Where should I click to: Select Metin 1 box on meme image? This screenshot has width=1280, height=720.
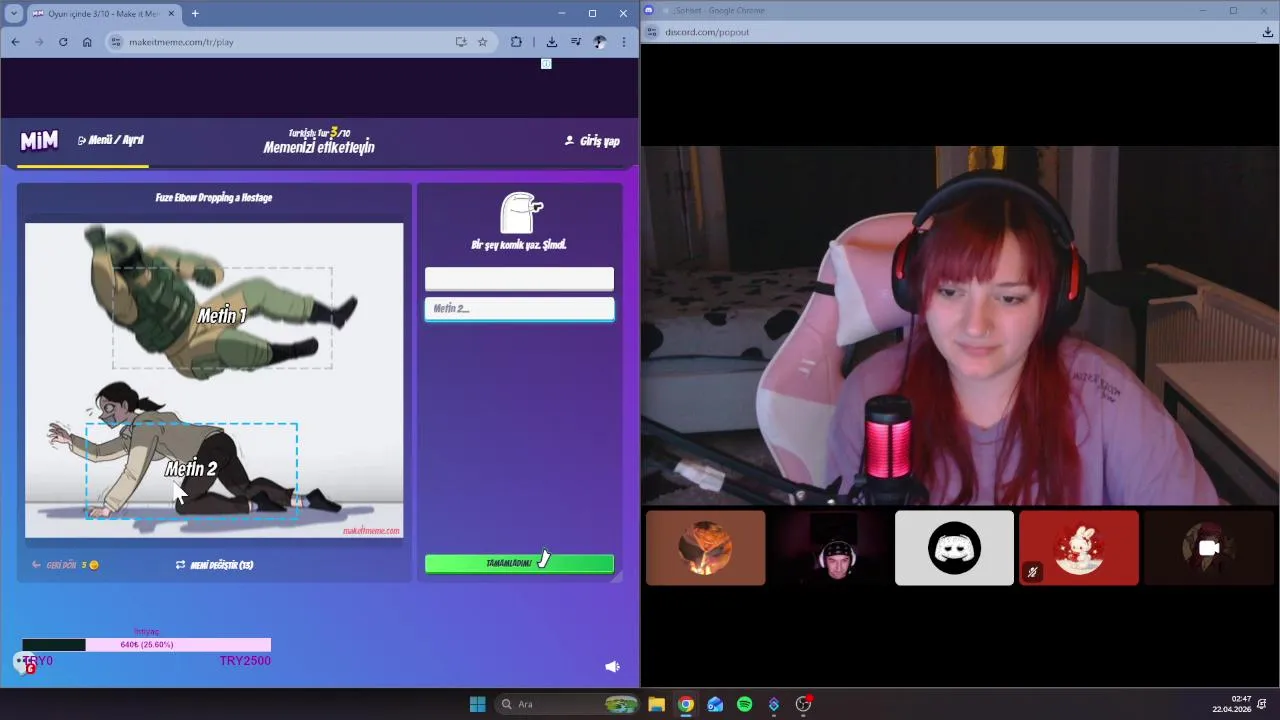click(222, 317)
